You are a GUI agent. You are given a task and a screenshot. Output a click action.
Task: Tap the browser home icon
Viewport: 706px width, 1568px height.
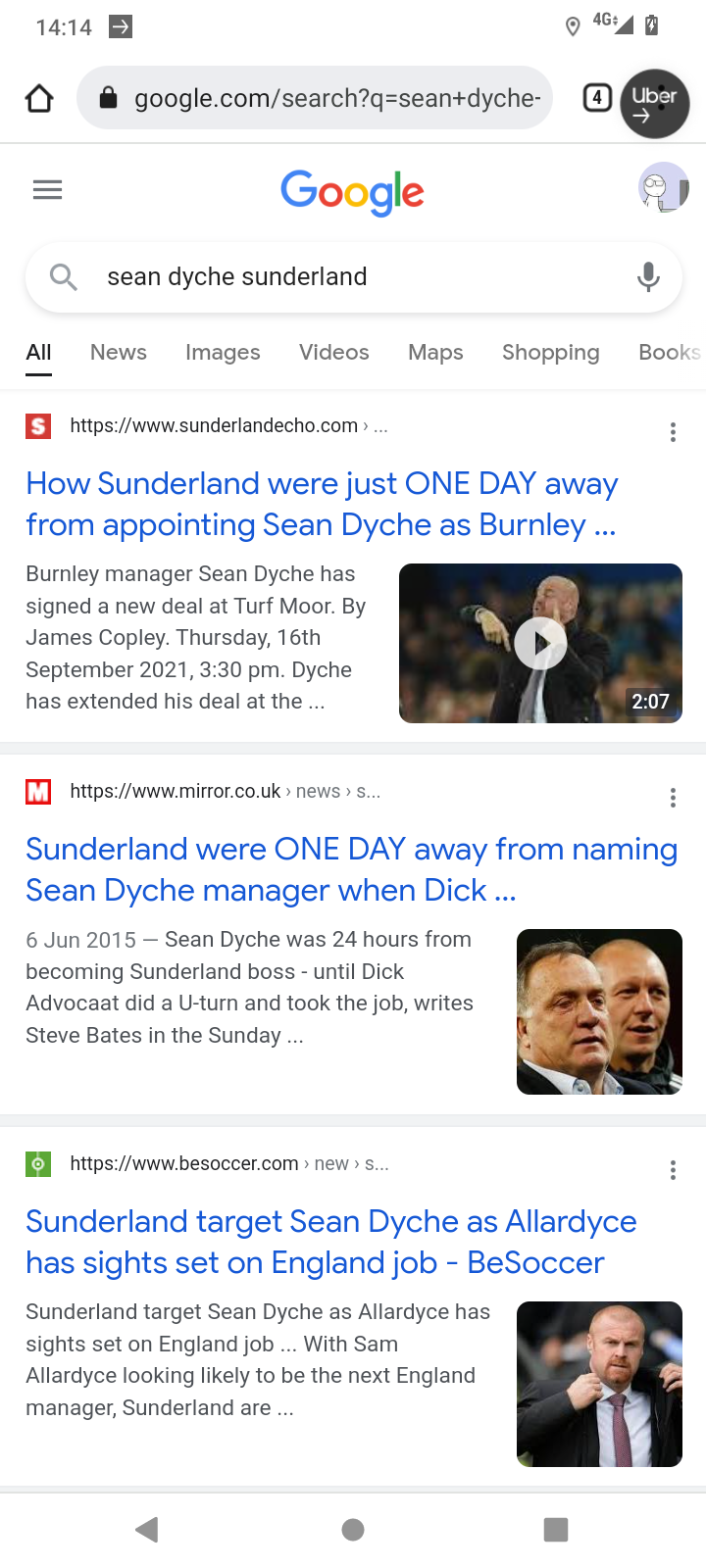click(x=39, y=98)
